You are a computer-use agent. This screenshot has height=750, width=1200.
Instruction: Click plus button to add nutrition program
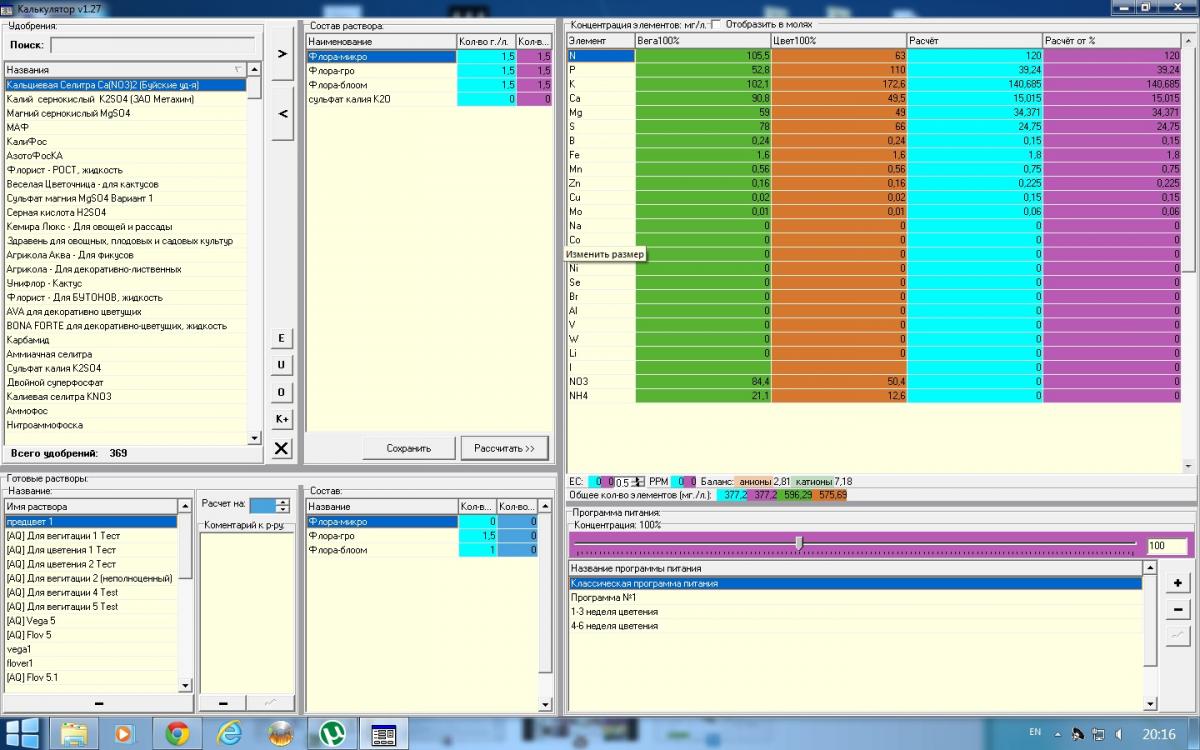[x=1178, y=583]
